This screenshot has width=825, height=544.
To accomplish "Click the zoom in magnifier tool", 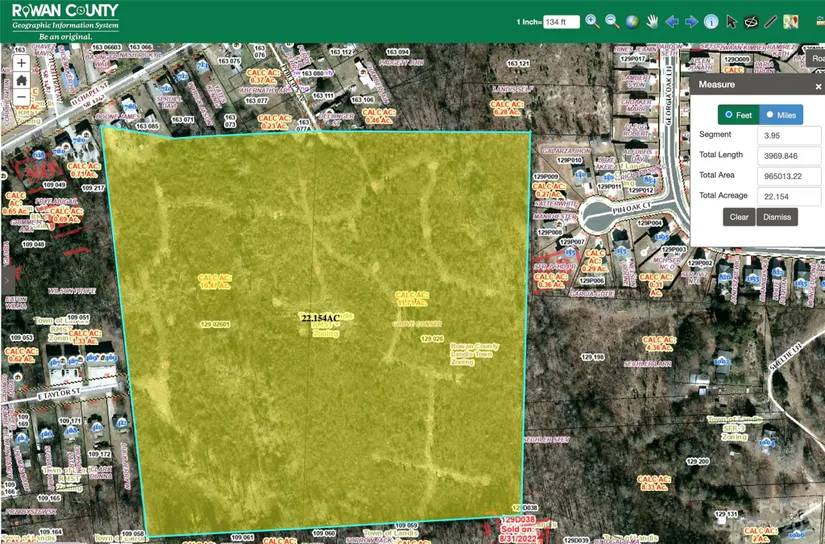I will click(x=592, y=21).
